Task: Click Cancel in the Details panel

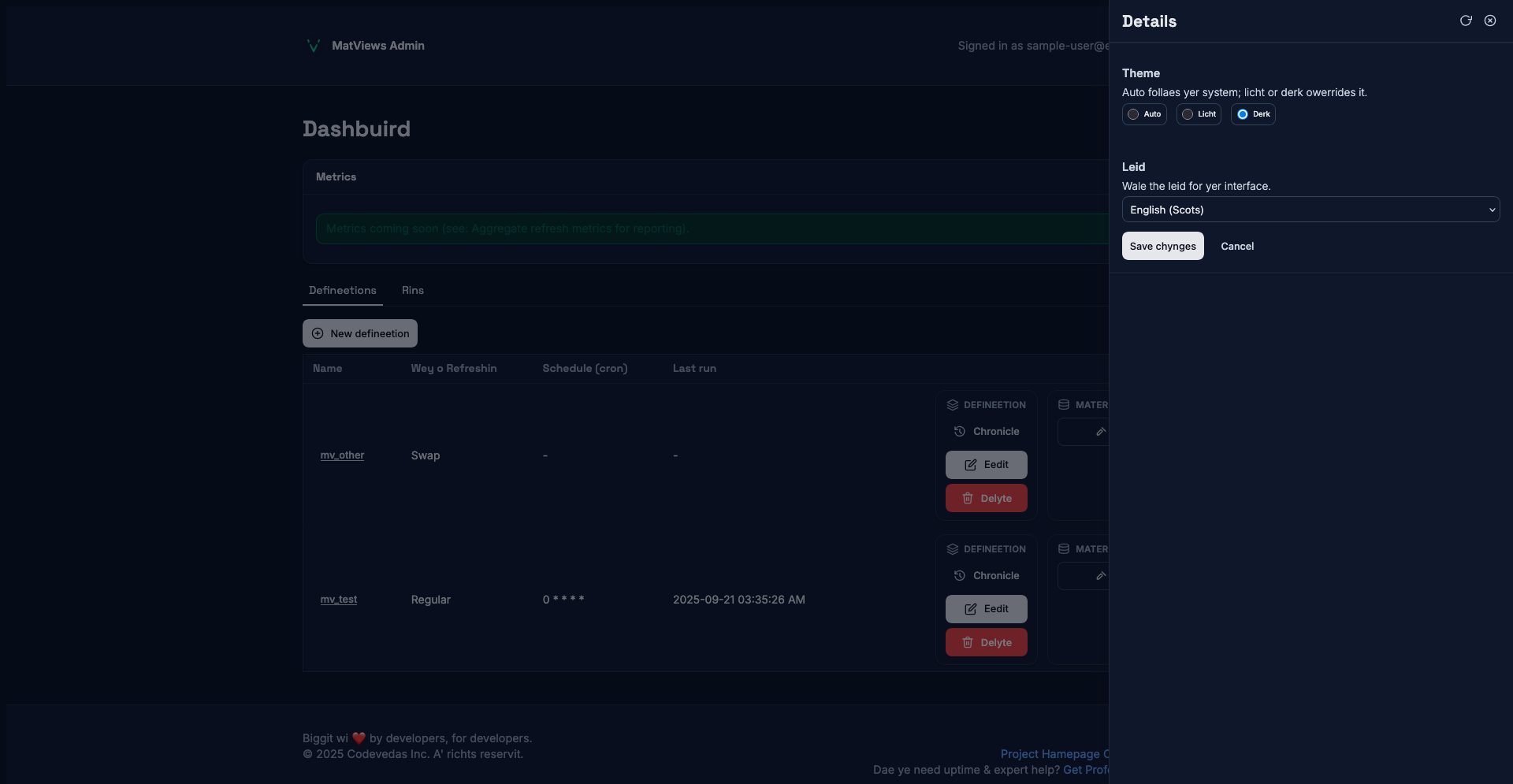Action: [x=1237, y=247]
